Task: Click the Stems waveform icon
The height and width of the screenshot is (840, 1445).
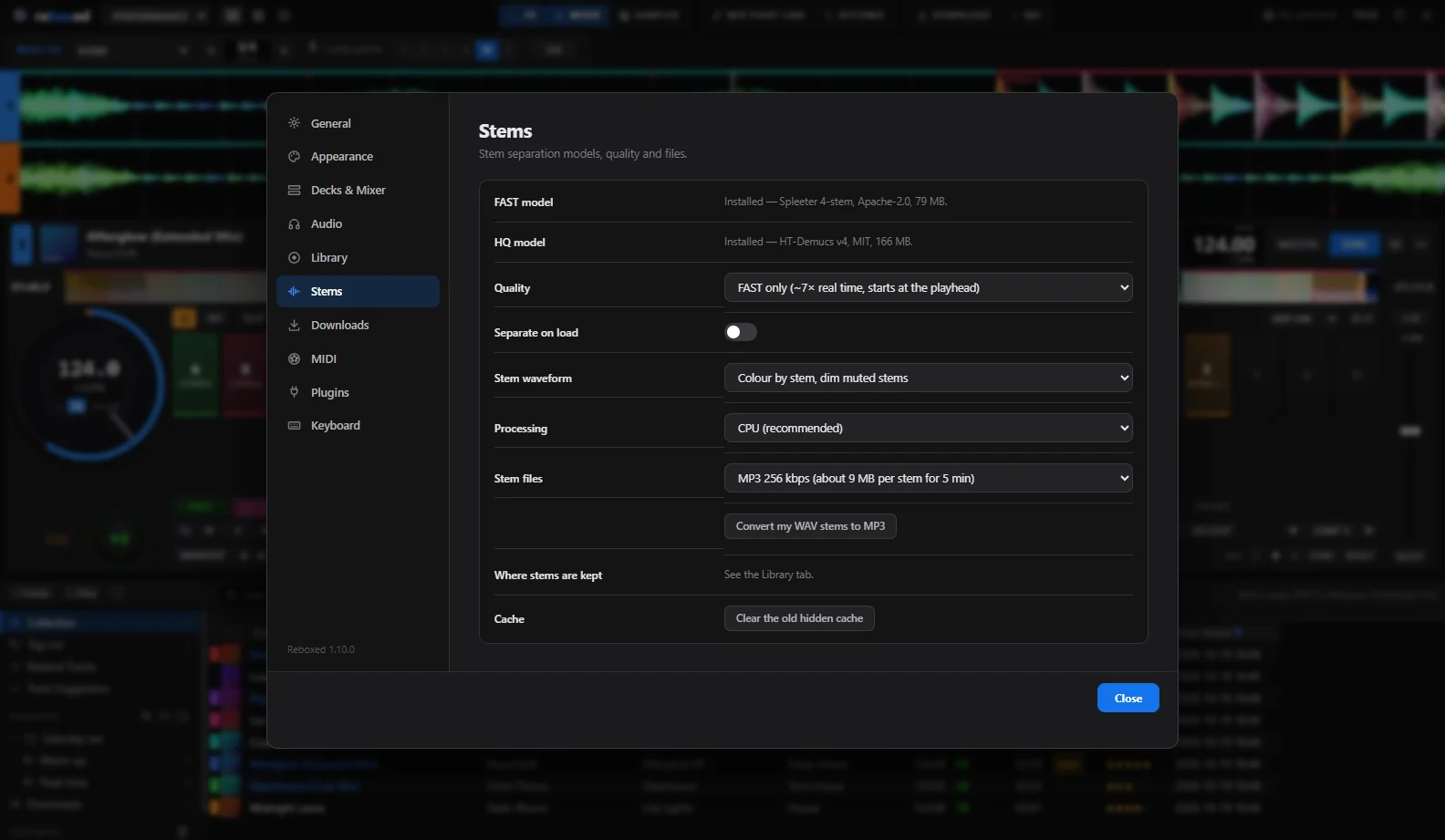Action: pos(294,292)
